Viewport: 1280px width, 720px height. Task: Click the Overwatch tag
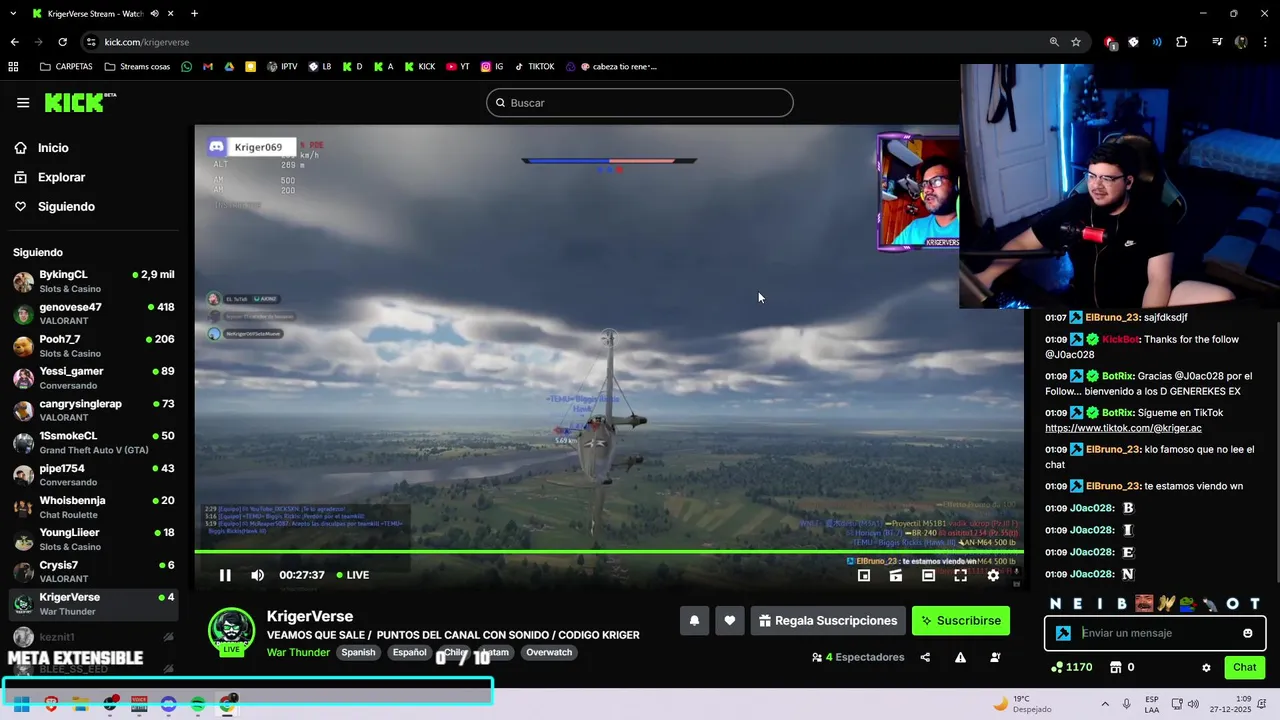coord(549,653)
